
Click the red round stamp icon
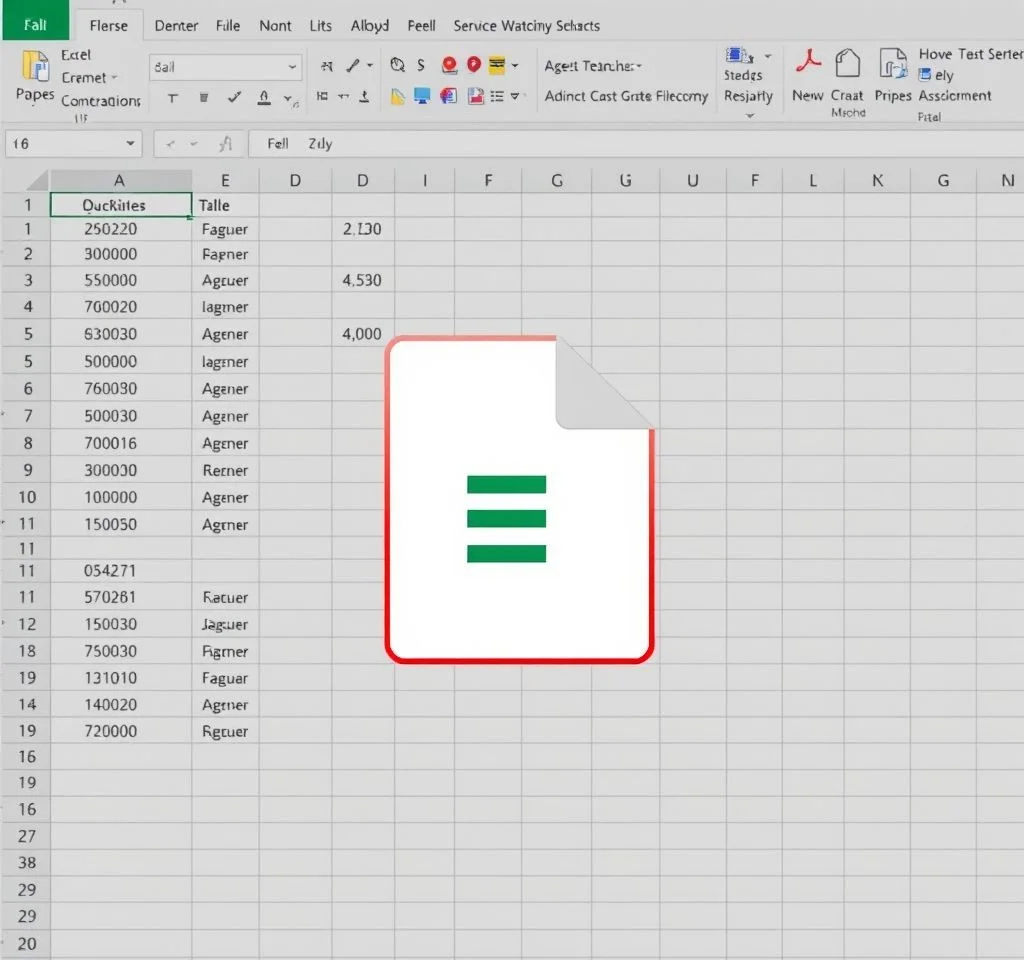point(449,65)
